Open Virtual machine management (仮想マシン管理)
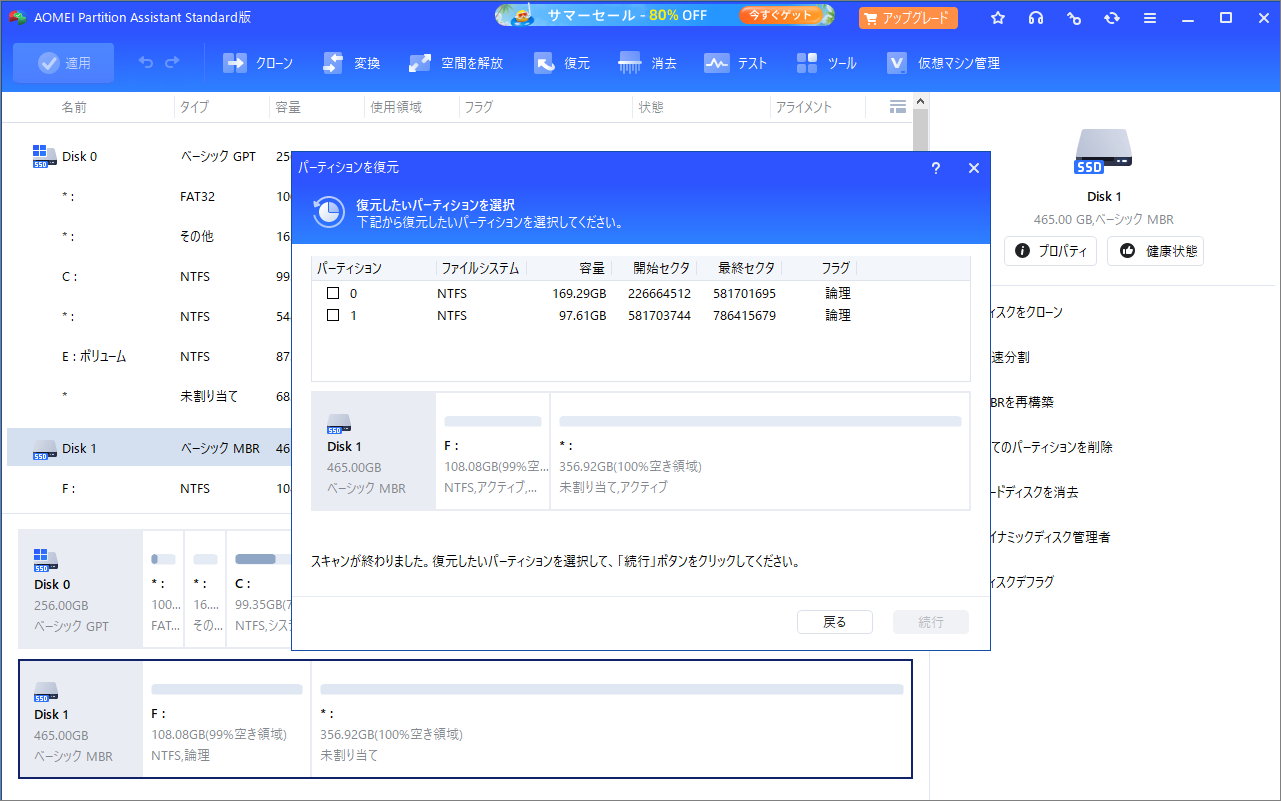This screenshot has width=1281, height=801. (943, 63)
